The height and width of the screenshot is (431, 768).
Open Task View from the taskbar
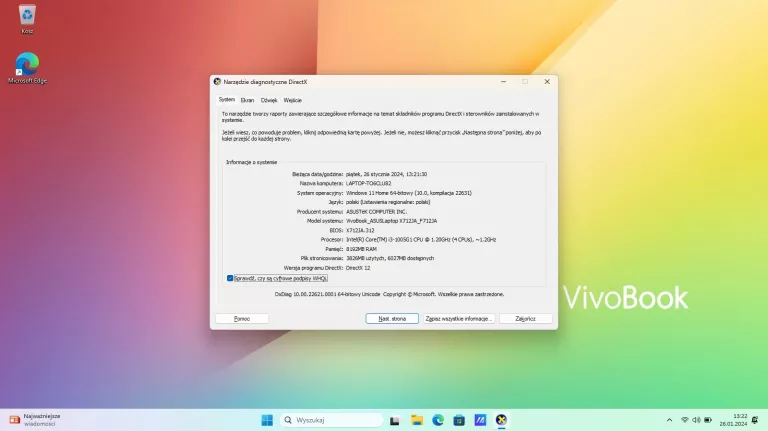pyautogui.click(x=395, y=420)
